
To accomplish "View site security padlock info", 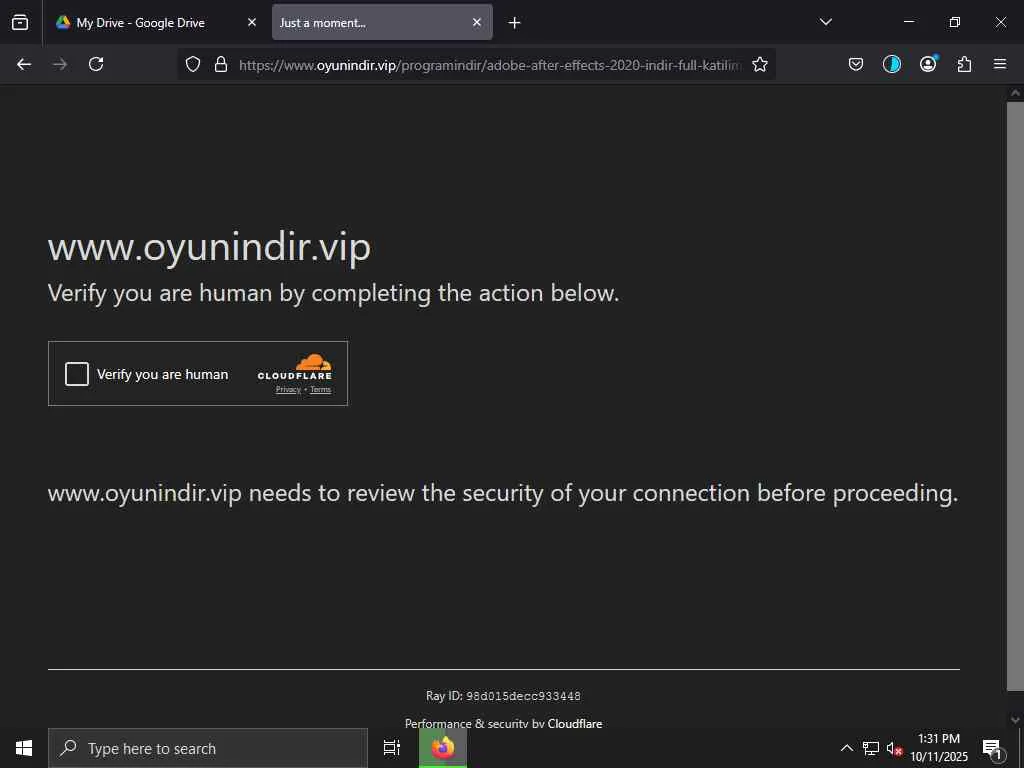I will pyautogui.click(x=221, y=64).
